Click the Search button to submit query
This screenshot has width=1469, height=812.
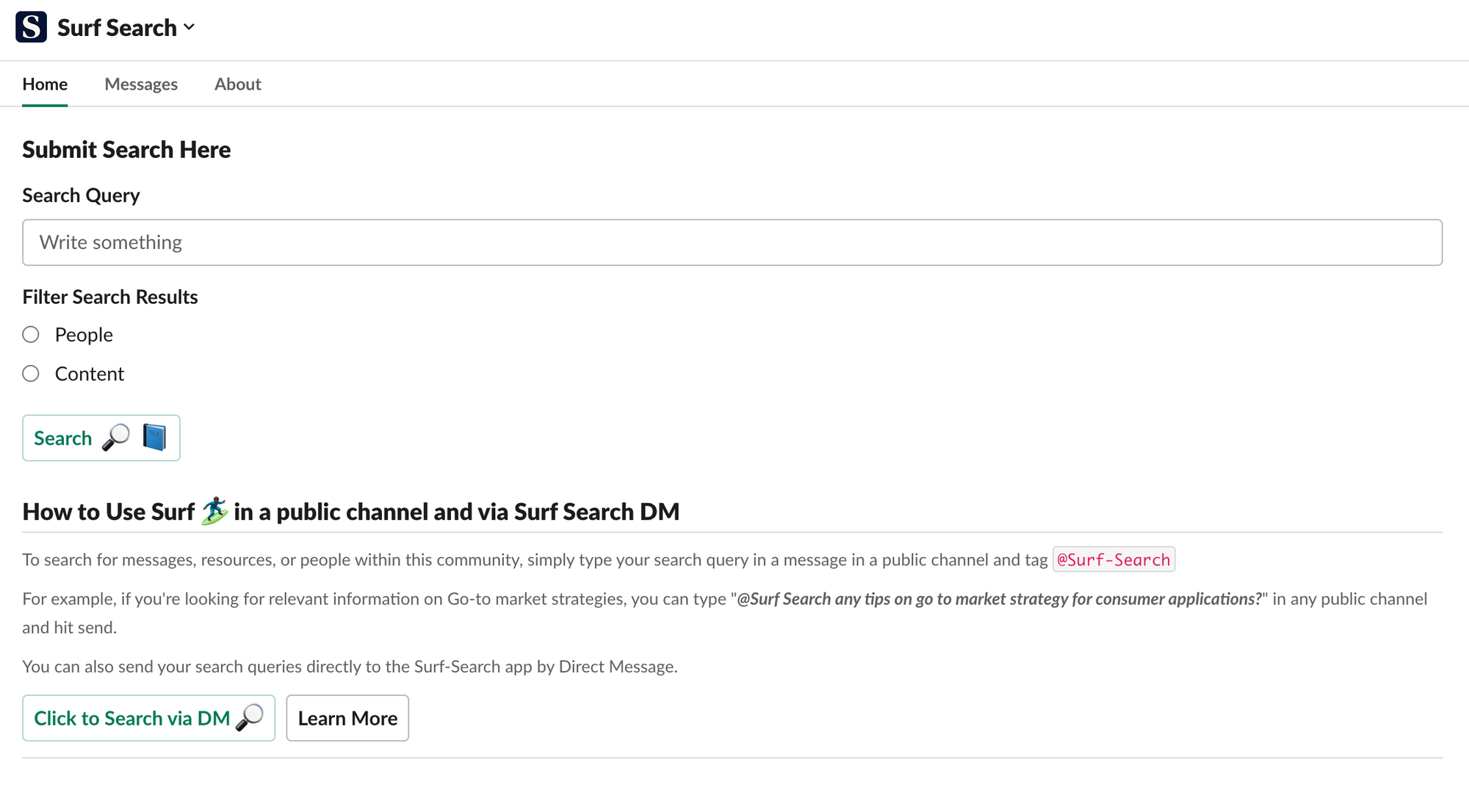point(100,437)
